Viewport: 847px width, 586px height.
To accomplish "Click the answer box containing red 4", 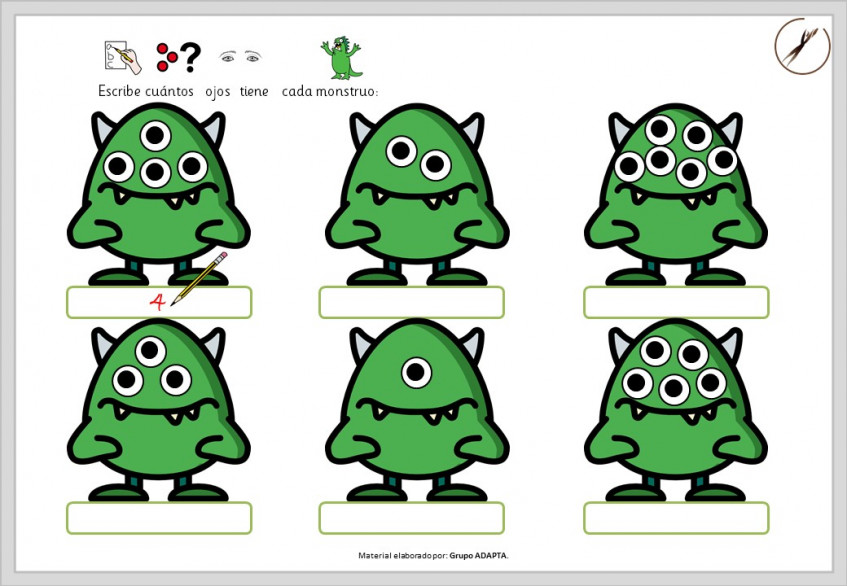I will (x=159, y=302).
